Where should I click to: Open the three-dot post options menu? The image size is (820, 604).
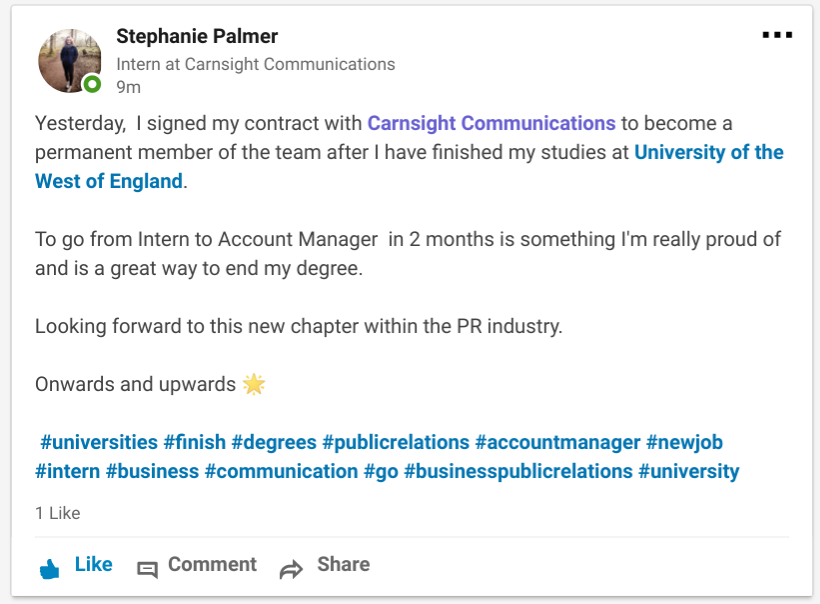[x=777, y=35]
